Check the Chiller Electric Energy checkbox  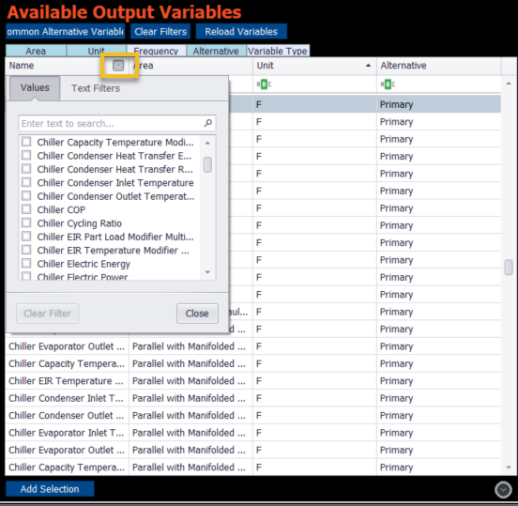tap(26, 263)
